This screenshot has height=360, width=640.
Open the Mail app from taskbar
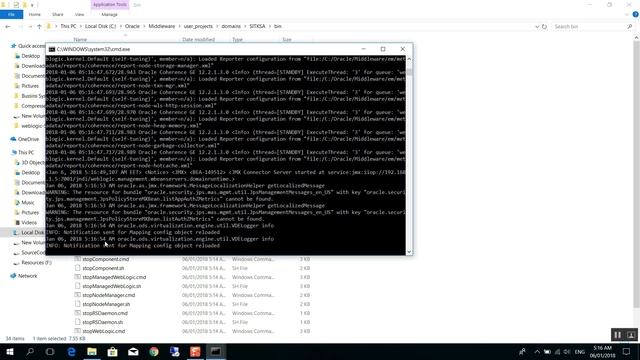[x=133, y=351]
